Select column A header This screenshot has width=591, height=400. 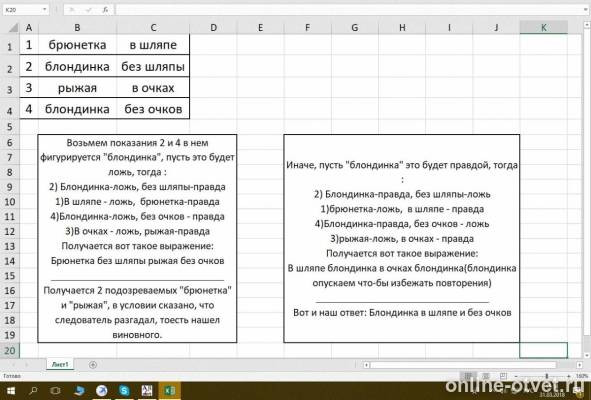[29, 28]
